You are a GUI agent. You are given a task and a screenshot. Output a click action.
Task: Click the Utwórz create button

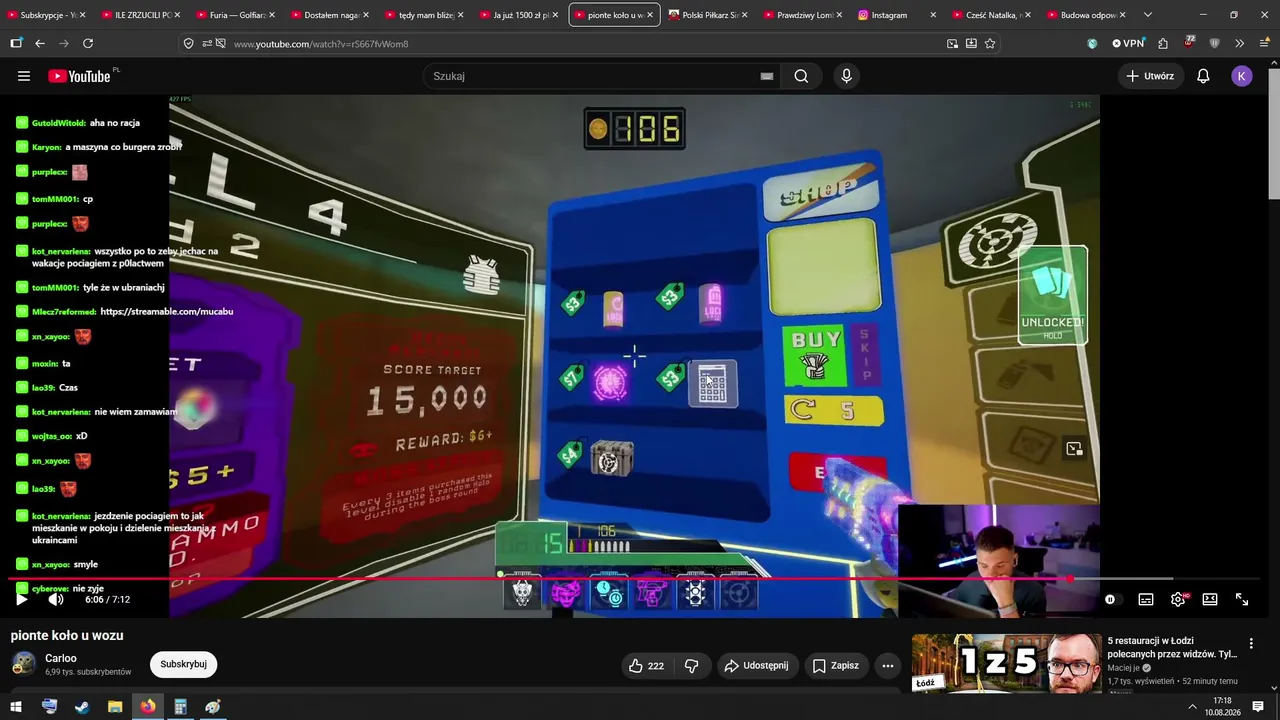pyautogui.click(x=1150, y=76)
